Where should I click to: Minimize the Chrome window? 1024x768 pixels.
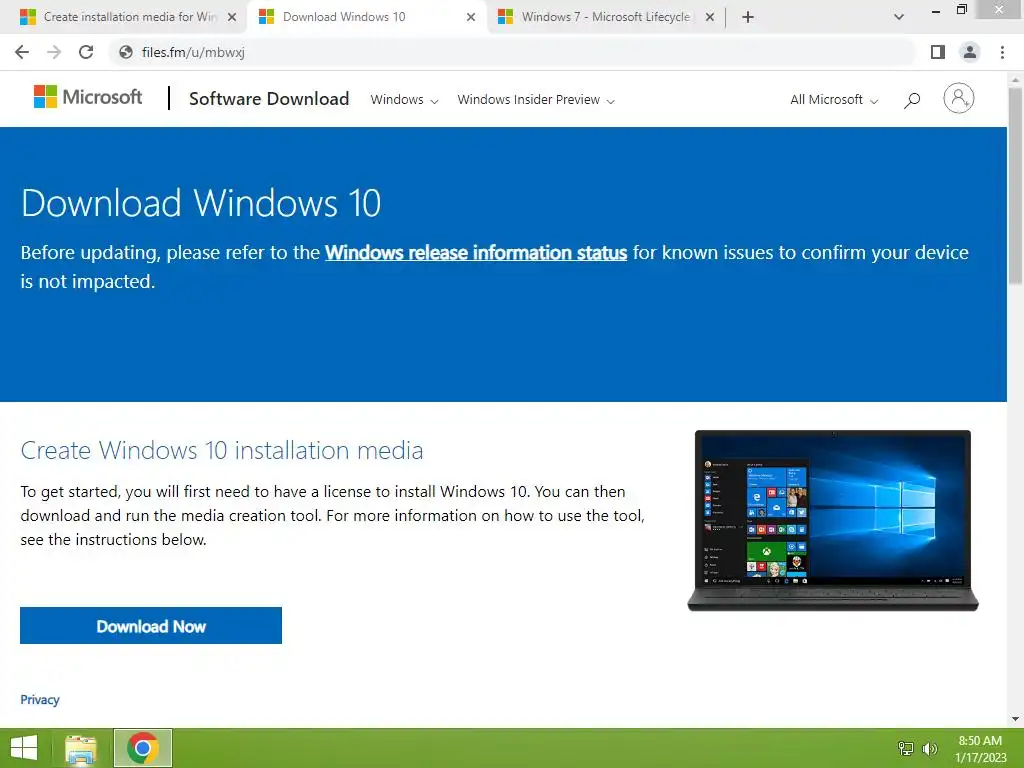point(936,10)
